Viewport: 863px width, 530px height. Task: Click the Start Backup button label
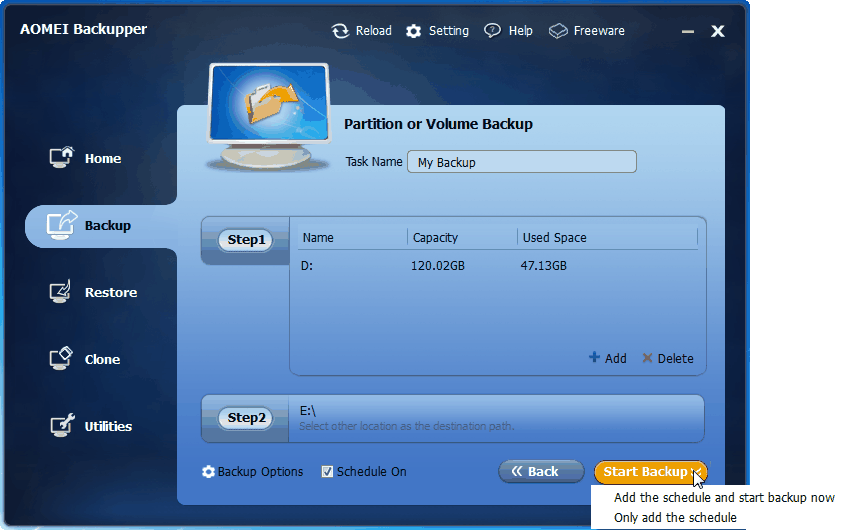coord(645,472)
